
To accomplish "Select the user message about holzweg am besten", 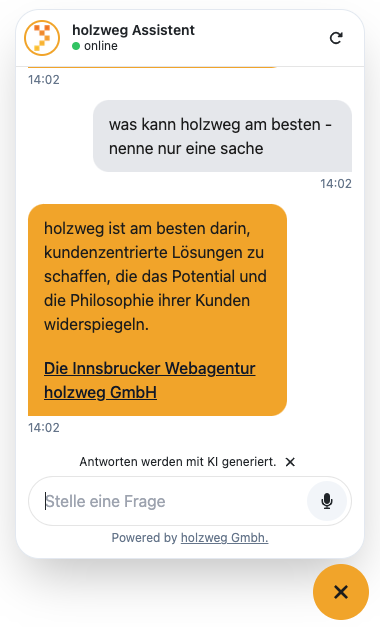I will tap(222, 136).
